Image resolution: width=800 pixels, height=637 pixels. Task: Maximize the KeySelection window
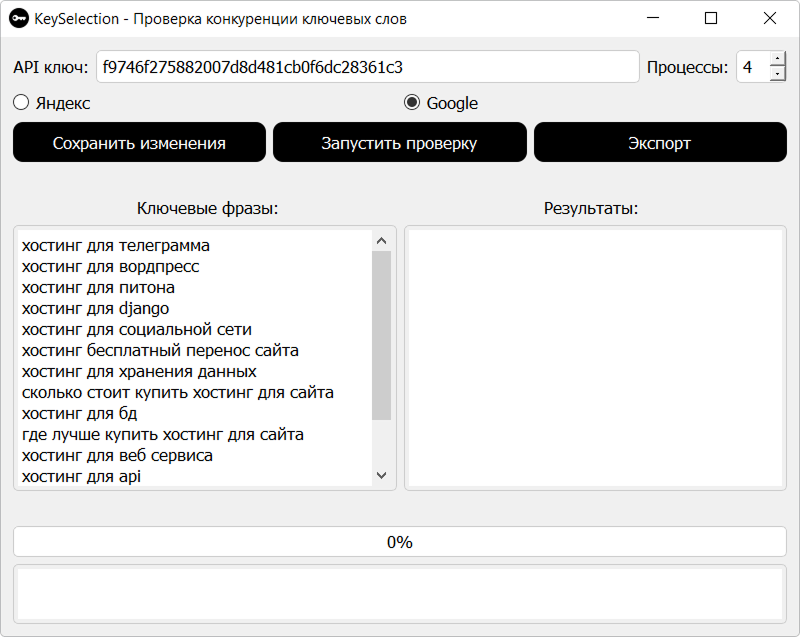pos(711,18)
